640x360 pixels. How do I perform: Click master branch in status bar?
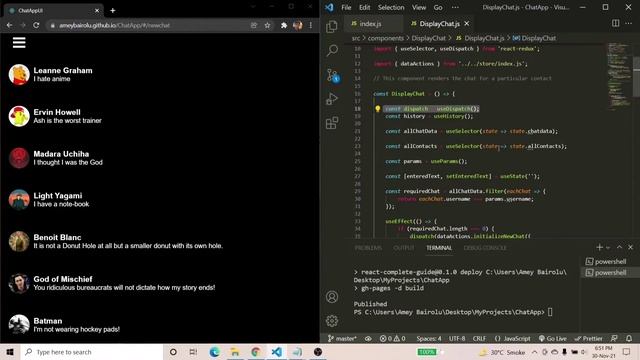pyautogui.click(x=342, y=338)
